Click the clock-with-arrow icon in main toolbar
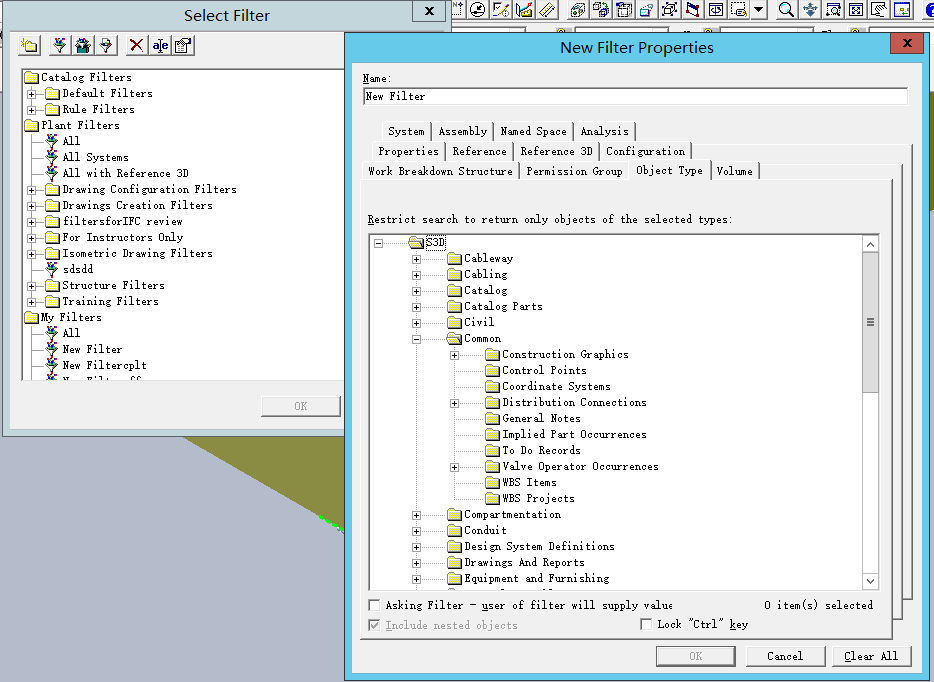 [477, 10]
